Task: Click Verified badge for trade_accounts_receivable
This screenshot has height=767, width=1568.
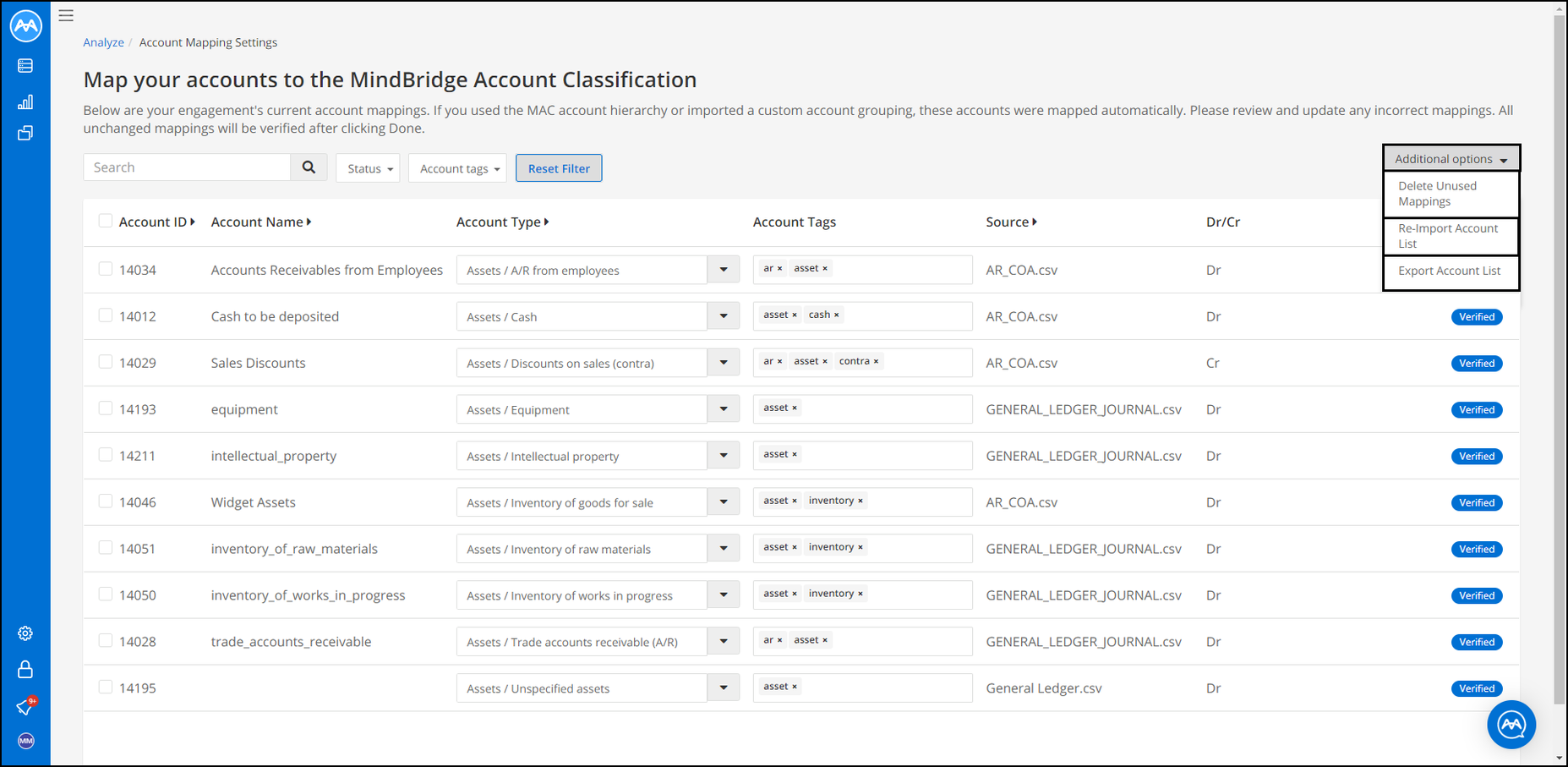Action: [x=1477, y=642]
